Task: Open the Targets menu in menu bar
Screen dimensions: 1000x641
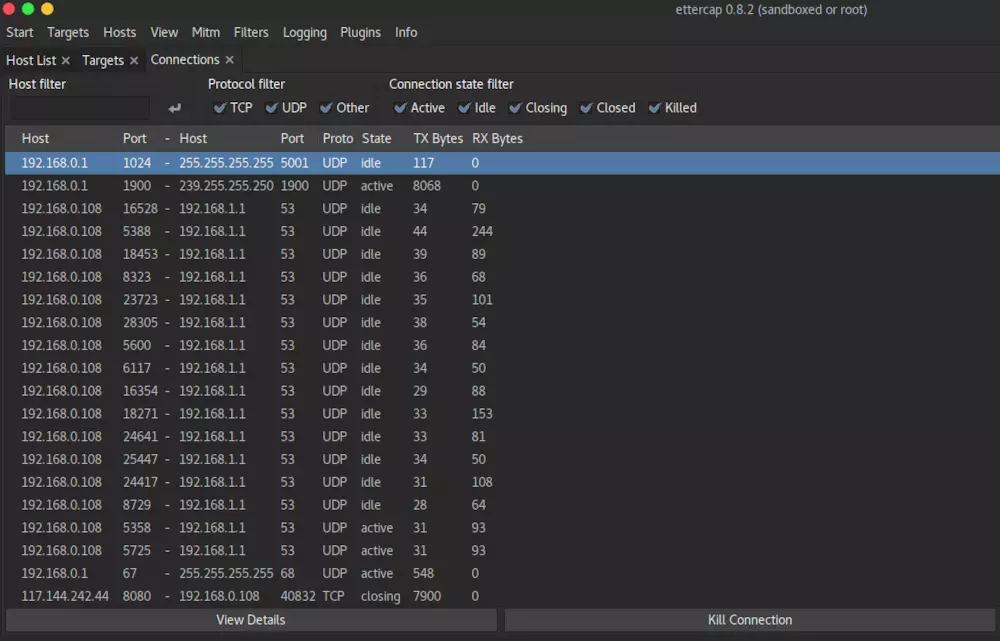Action: [68, 33]
